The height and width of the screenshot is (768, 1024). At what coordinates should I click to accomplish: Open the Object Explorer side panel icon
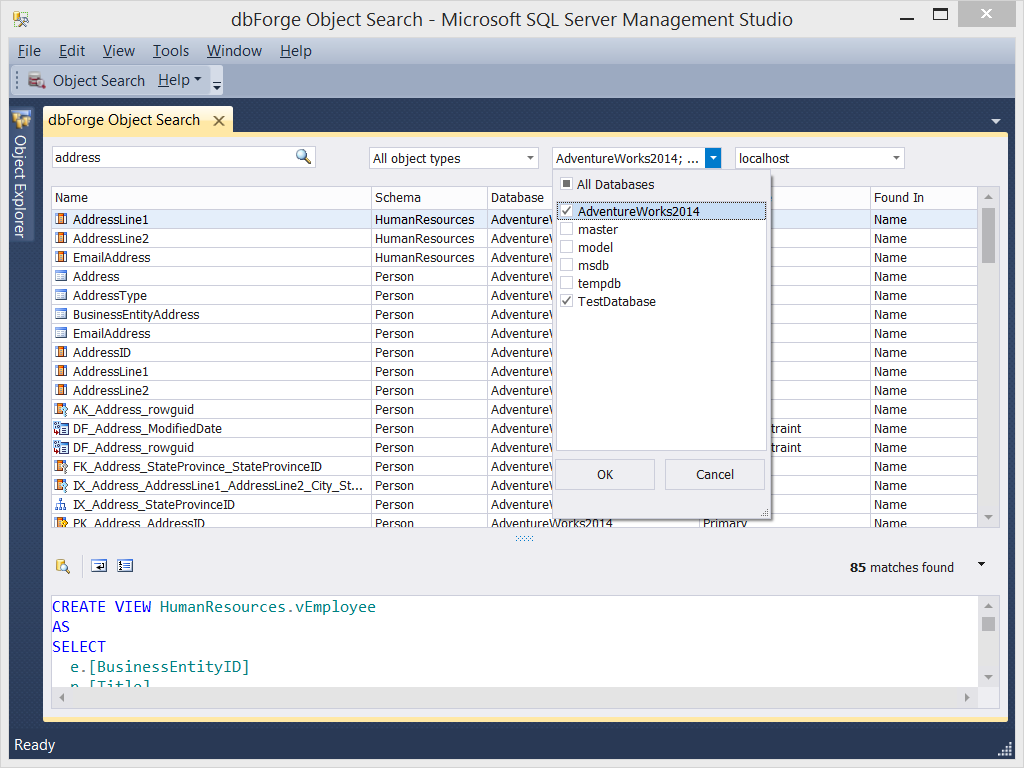[22, 120]
